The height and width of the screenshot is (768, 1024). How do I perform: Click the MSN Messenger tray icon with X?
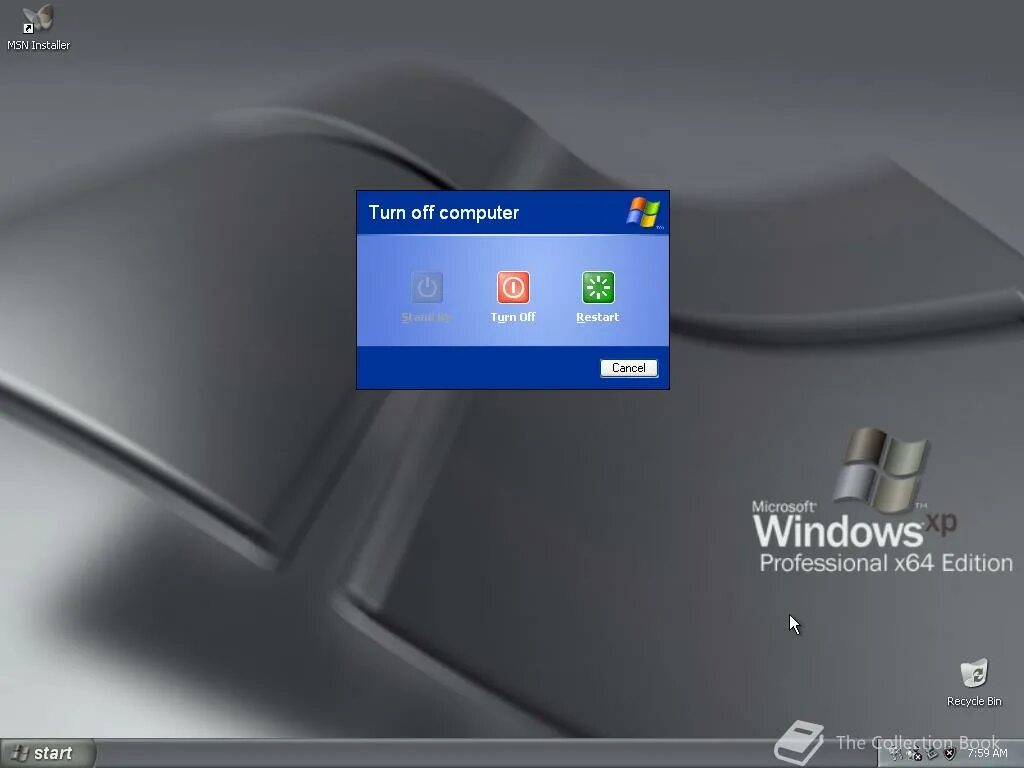click(914, 753)
